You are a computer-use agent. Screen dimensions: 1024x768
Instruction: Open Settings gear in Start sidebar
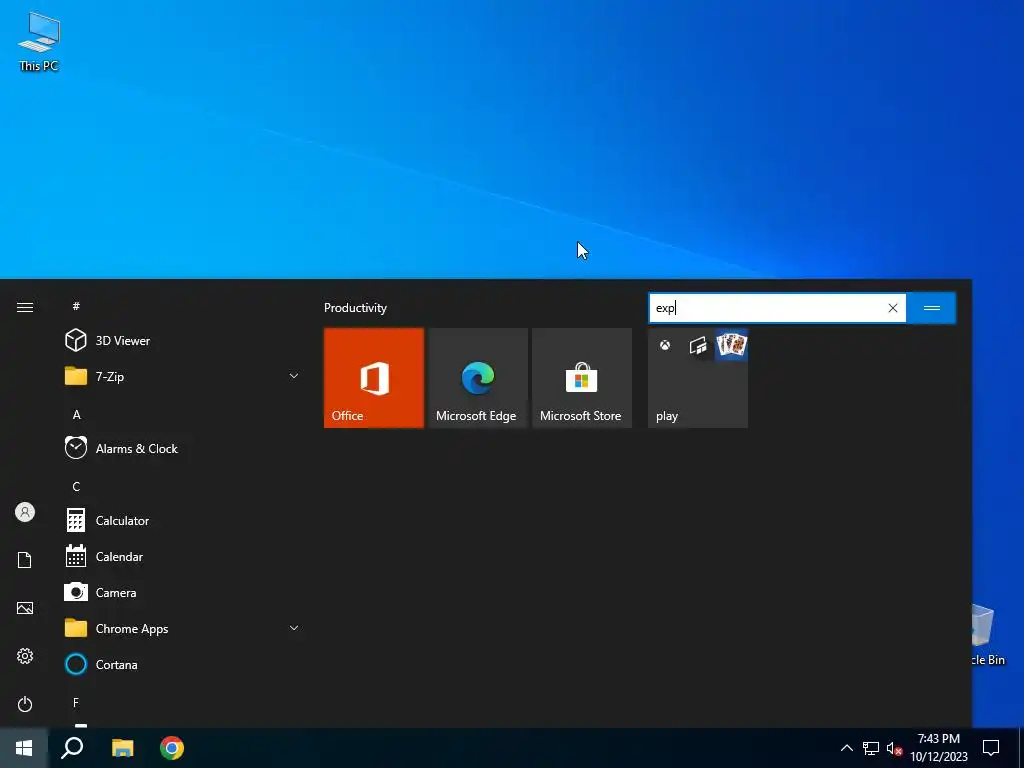25,656
